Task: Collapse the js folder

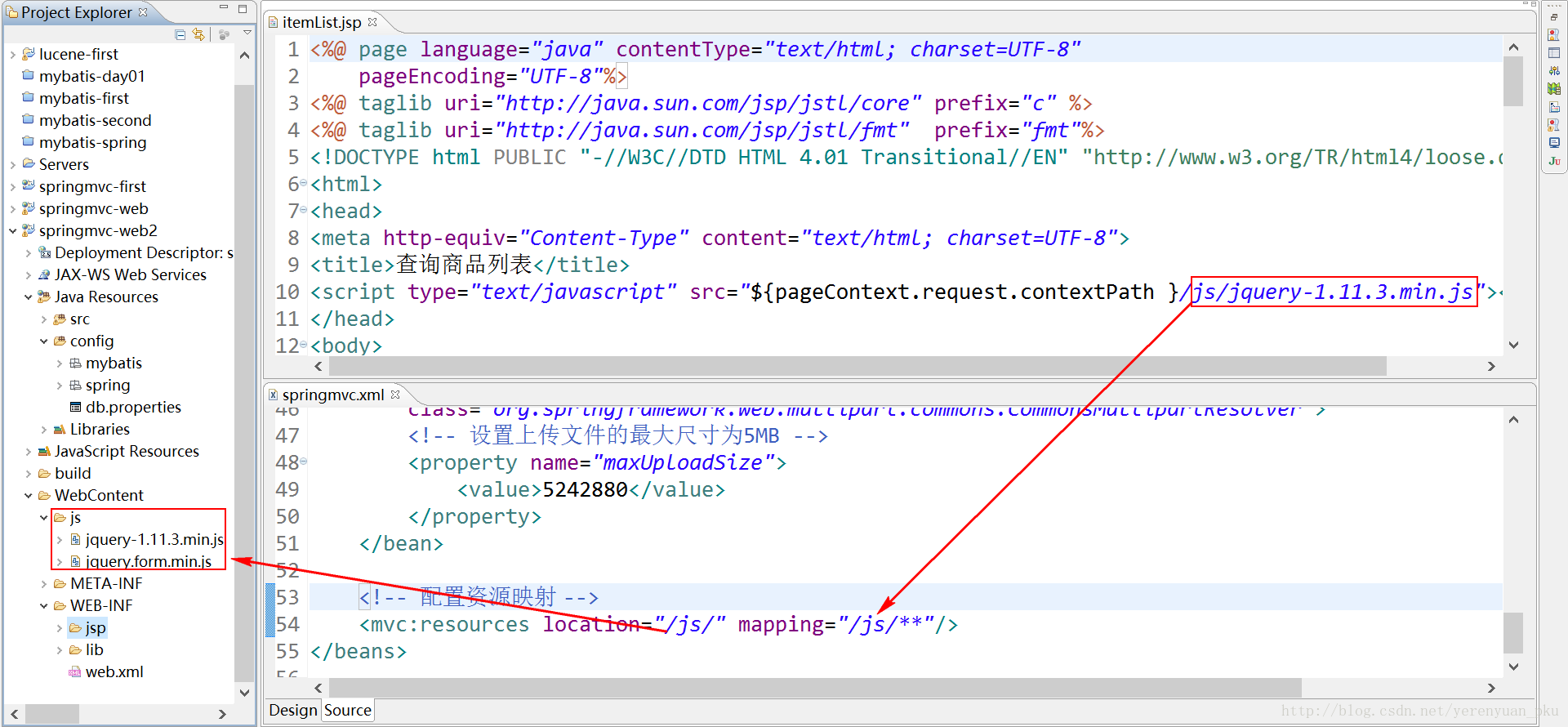Action: (x=44, y=517)
